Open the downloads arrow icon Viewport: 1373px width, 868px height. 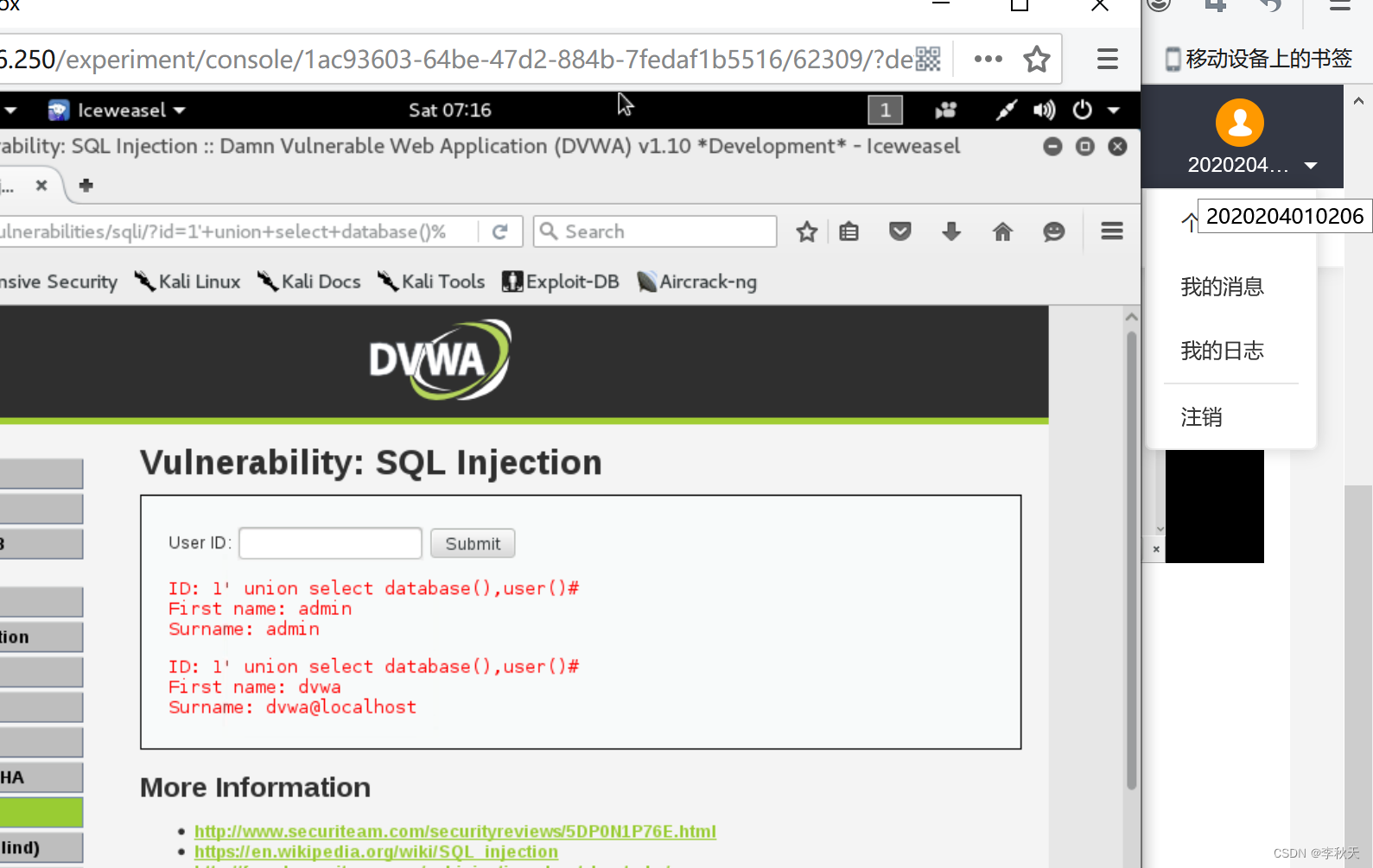(951, 231)
